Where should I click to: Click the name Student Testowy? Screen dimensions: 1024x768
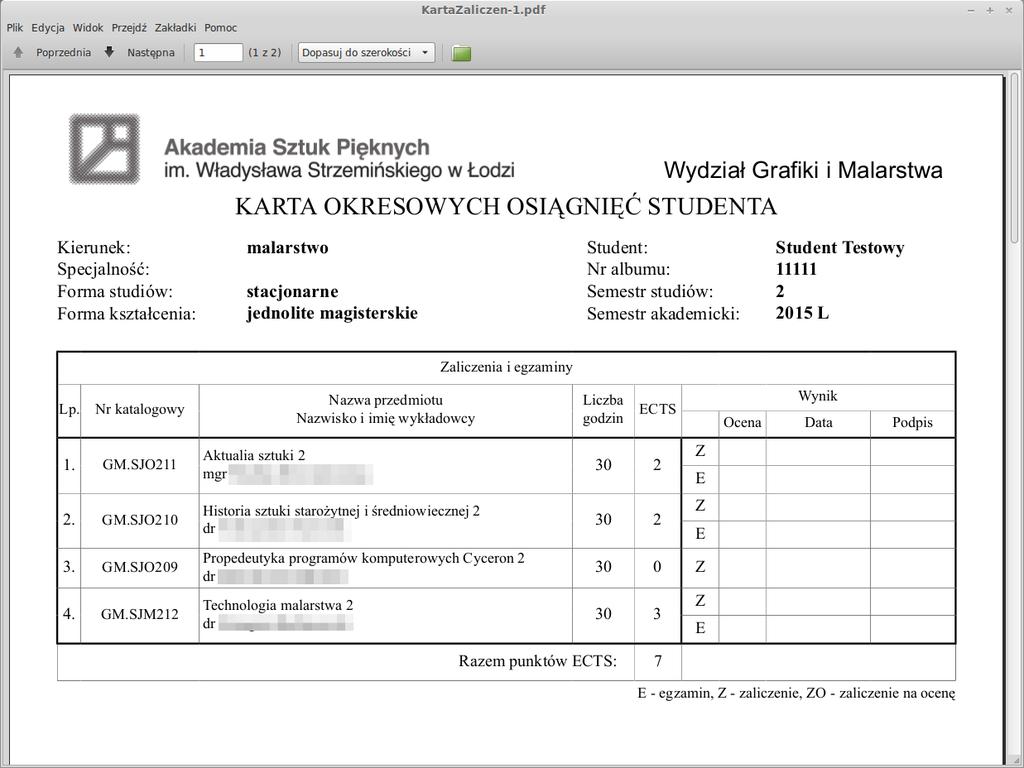(x=840, y=248)
